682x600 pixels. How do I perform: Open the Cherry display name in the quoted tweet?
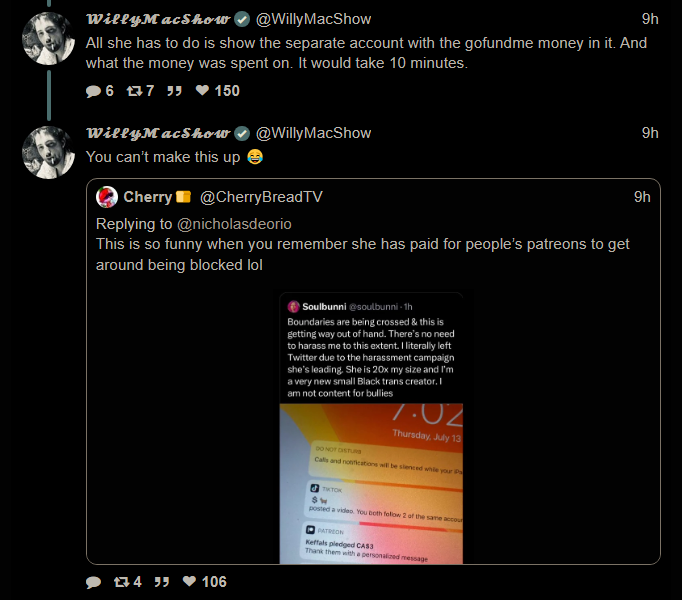147,197
